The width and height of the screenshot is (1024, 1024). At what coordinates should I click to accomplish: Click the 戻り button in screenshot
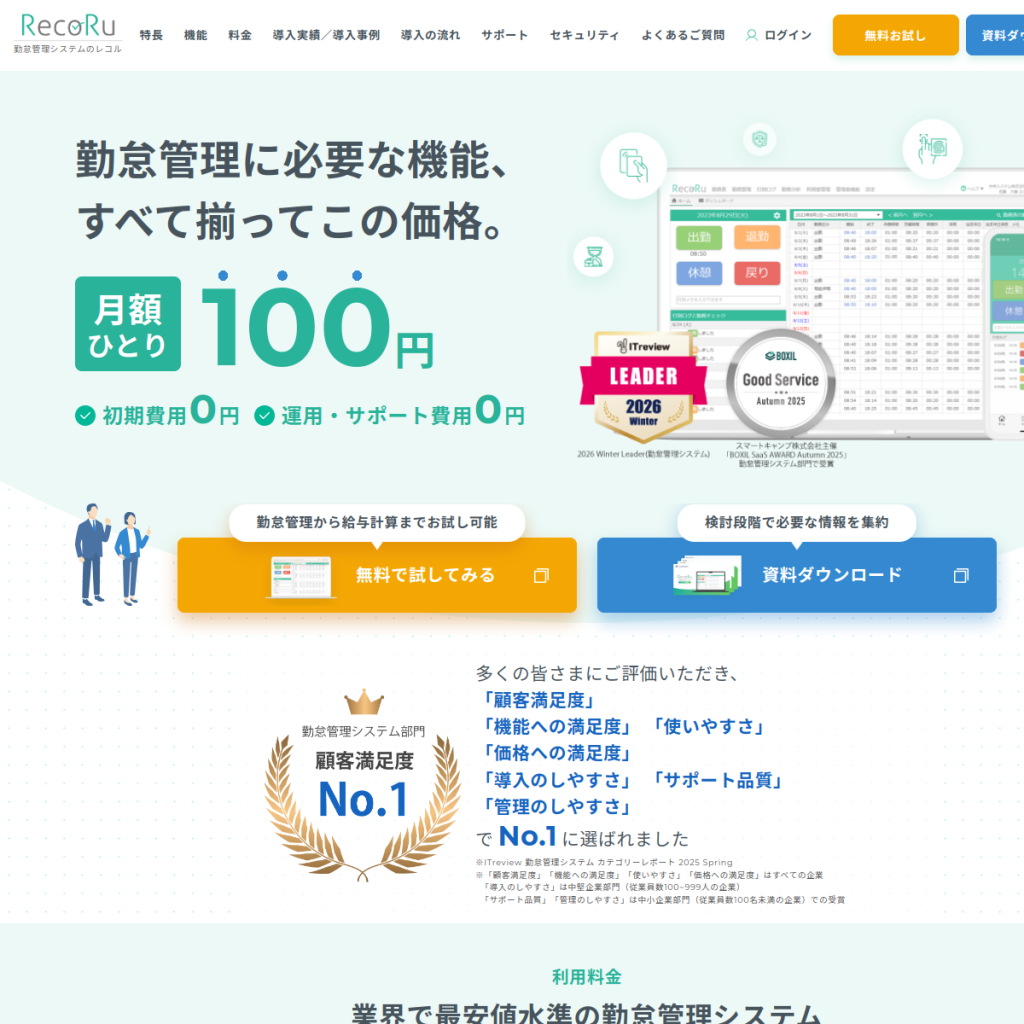point(757,272)
